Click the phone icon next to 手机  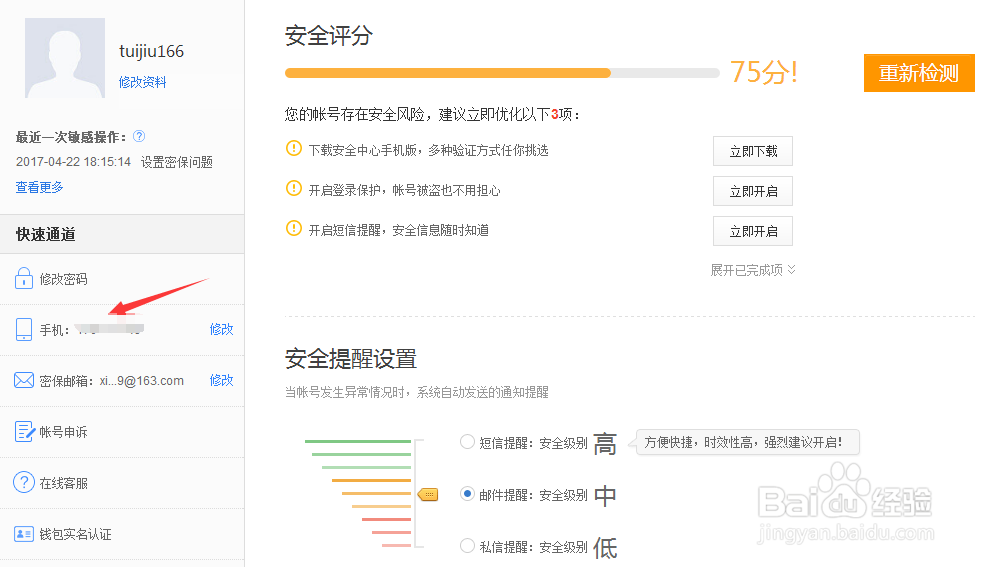pos(24,329)
